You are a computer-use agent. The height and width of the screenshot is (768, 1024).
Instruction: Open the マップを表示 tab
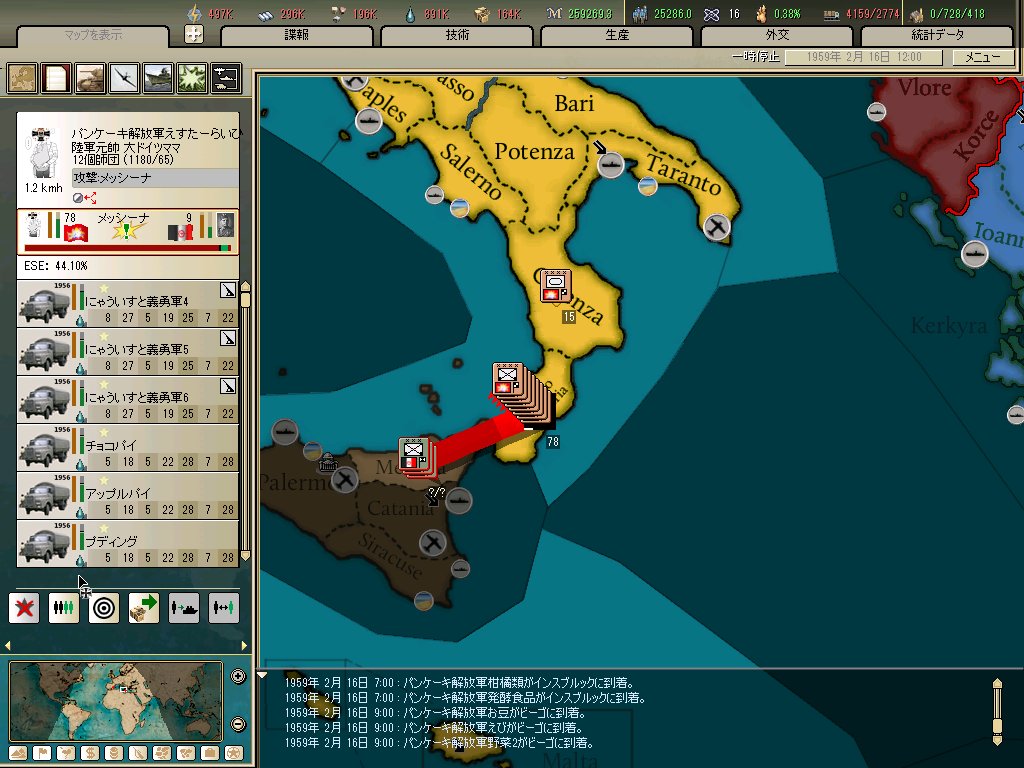(93, 35)
